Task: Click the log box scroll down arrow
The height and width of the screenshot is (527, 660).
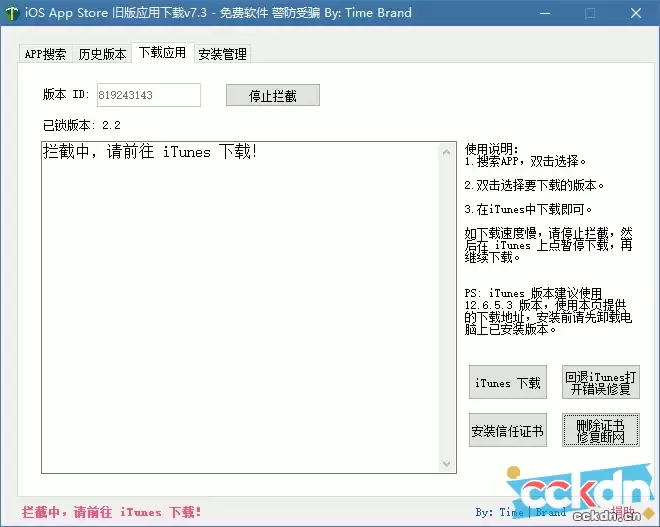Action: 447,463
